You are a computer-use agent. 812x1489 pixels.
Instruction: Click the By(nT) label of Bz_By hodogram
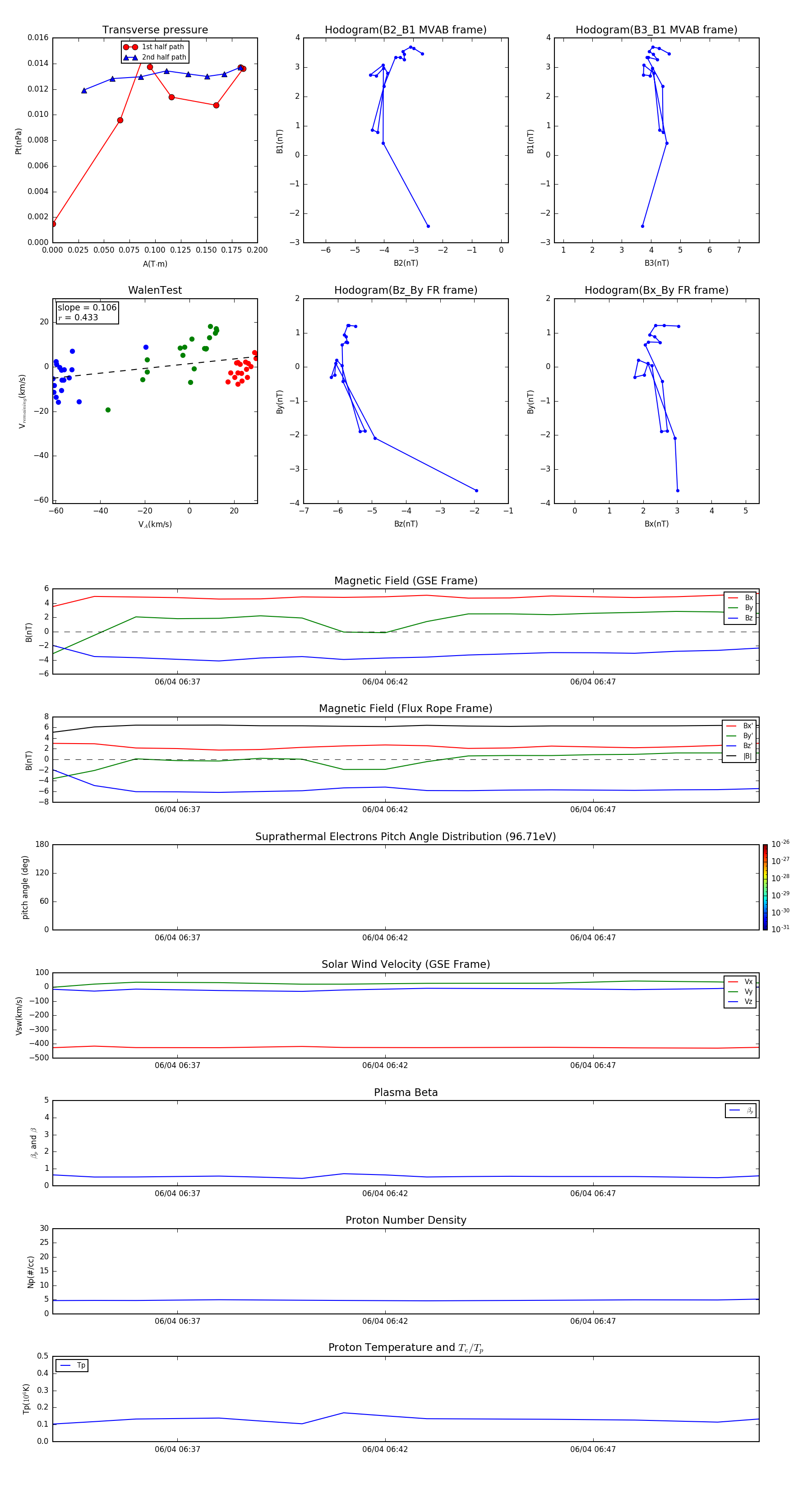280,402
